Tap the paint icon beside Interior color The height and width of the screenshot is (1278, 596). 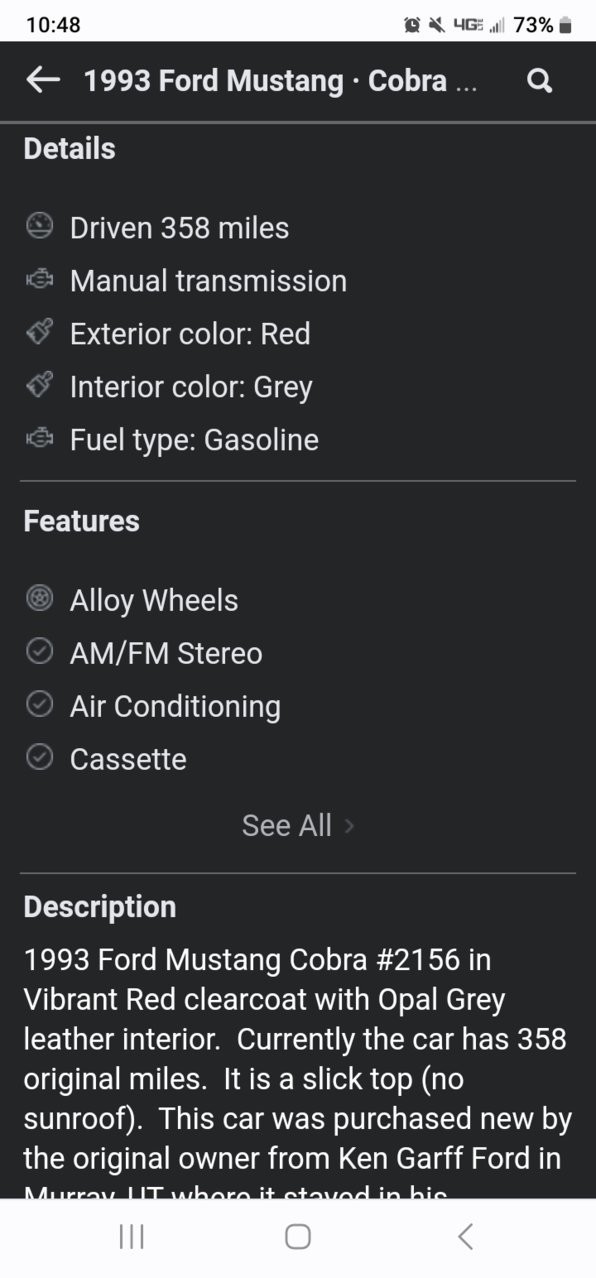click(38, 386)
